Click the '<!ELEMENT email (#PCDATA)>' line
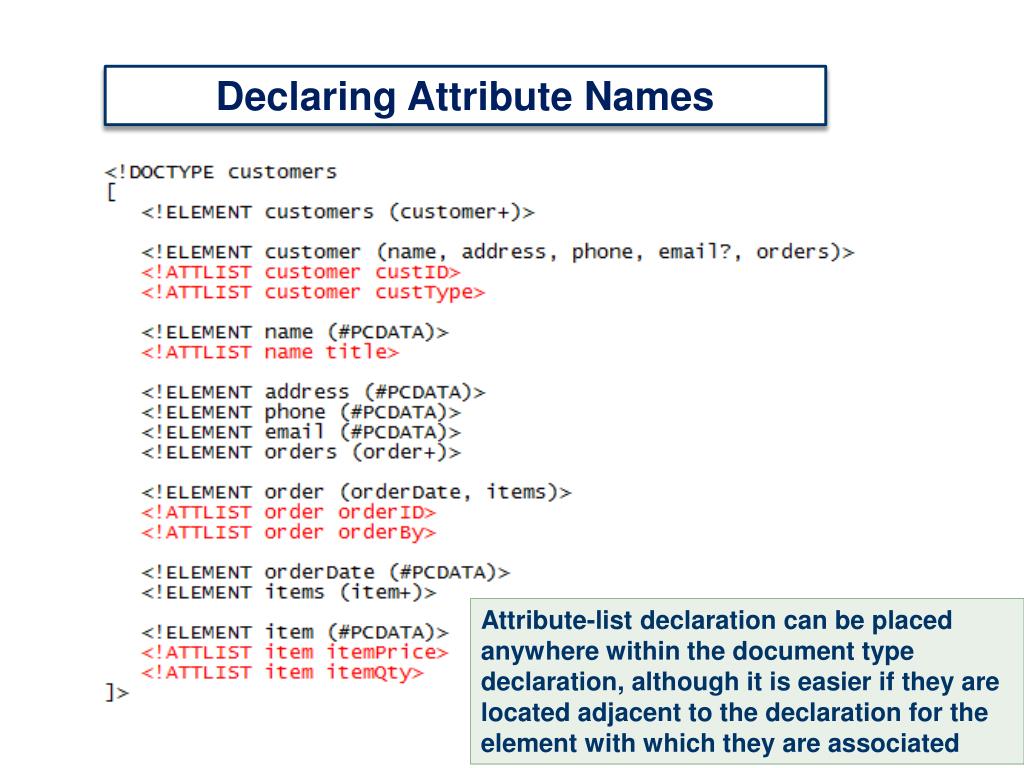This screenshot has width=1024, height=768. click(x=301, y=432)
